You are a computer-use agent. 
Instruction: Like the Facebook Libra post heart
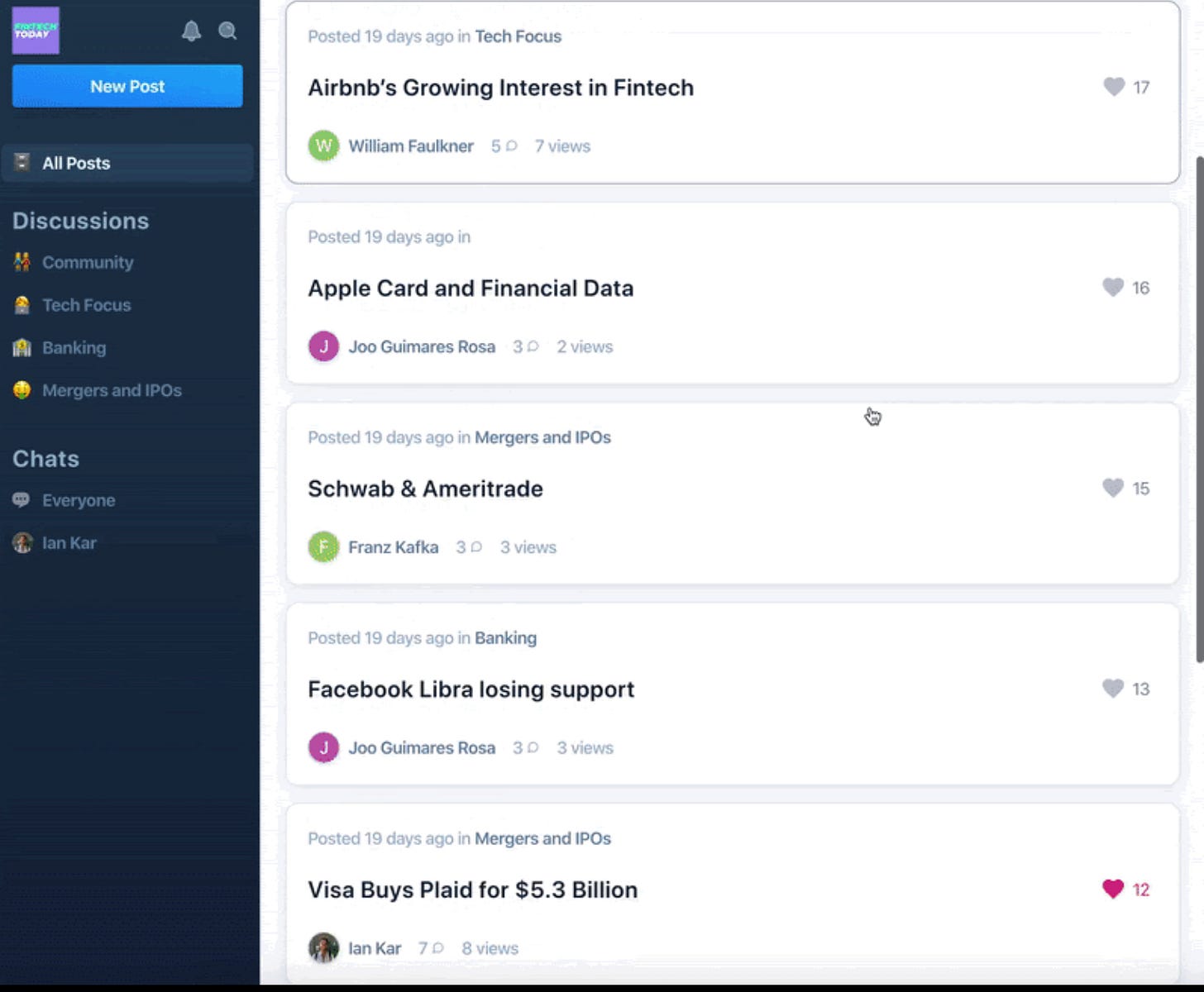point(1113,689)
